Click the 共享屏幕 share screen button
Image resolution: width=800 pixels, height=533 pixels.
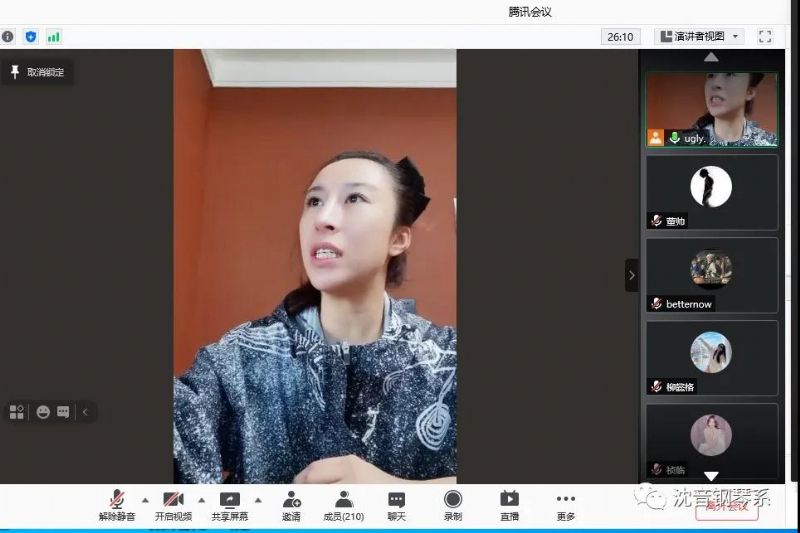(x=230, y=506)
